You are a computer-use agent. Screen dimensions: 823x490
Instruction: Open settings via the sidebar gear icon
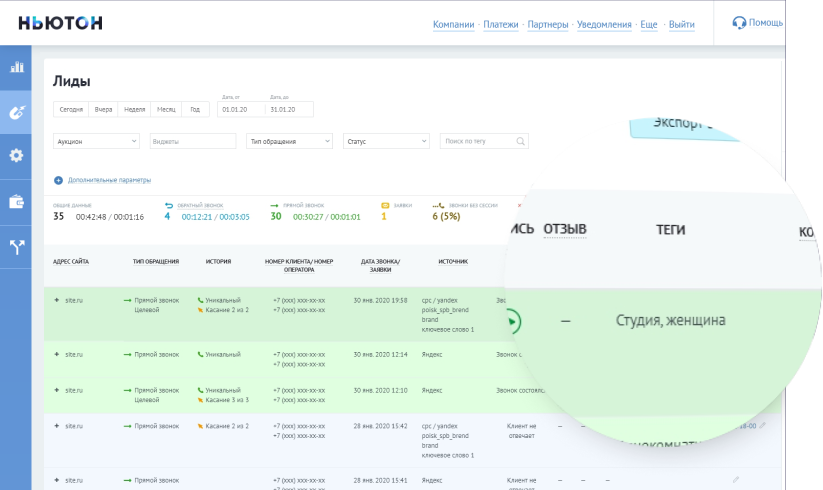[x=16, y=155]
